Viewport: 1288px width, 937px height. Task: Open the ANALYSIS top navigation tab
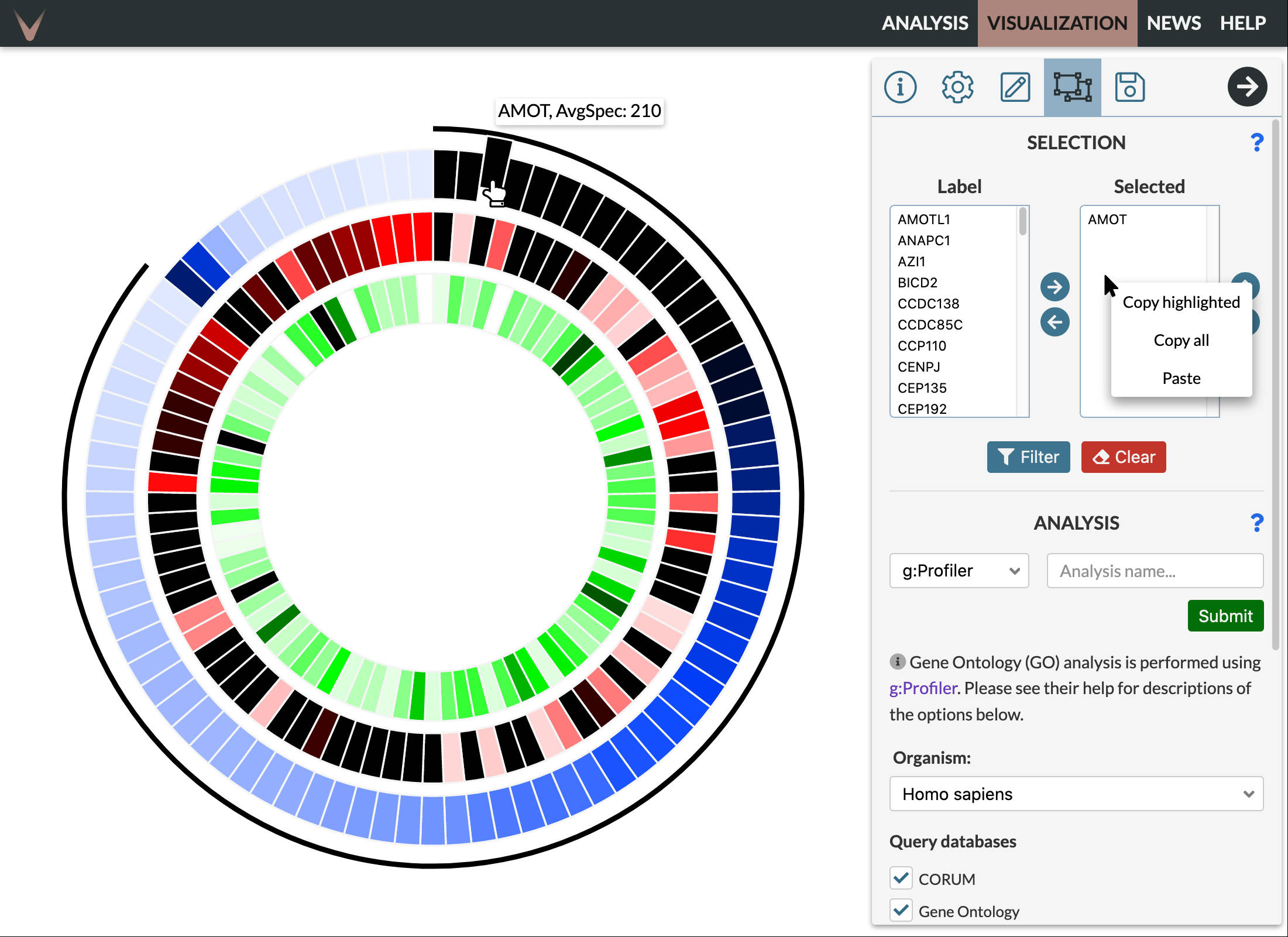(x=925, y=23)
